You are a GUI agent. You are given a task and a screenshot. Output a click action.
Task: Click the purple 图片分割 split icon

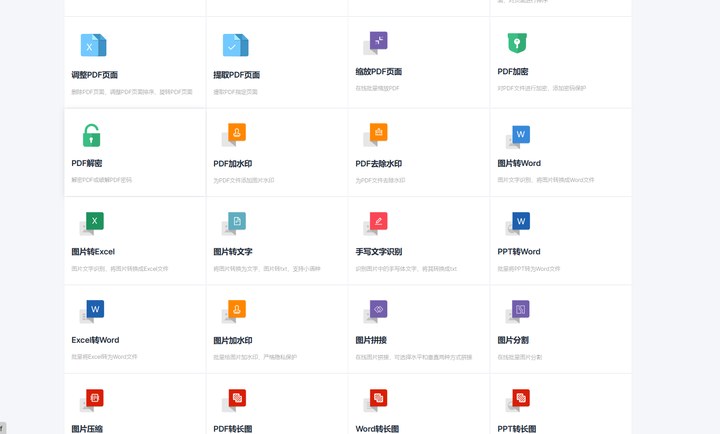[518, 312]
